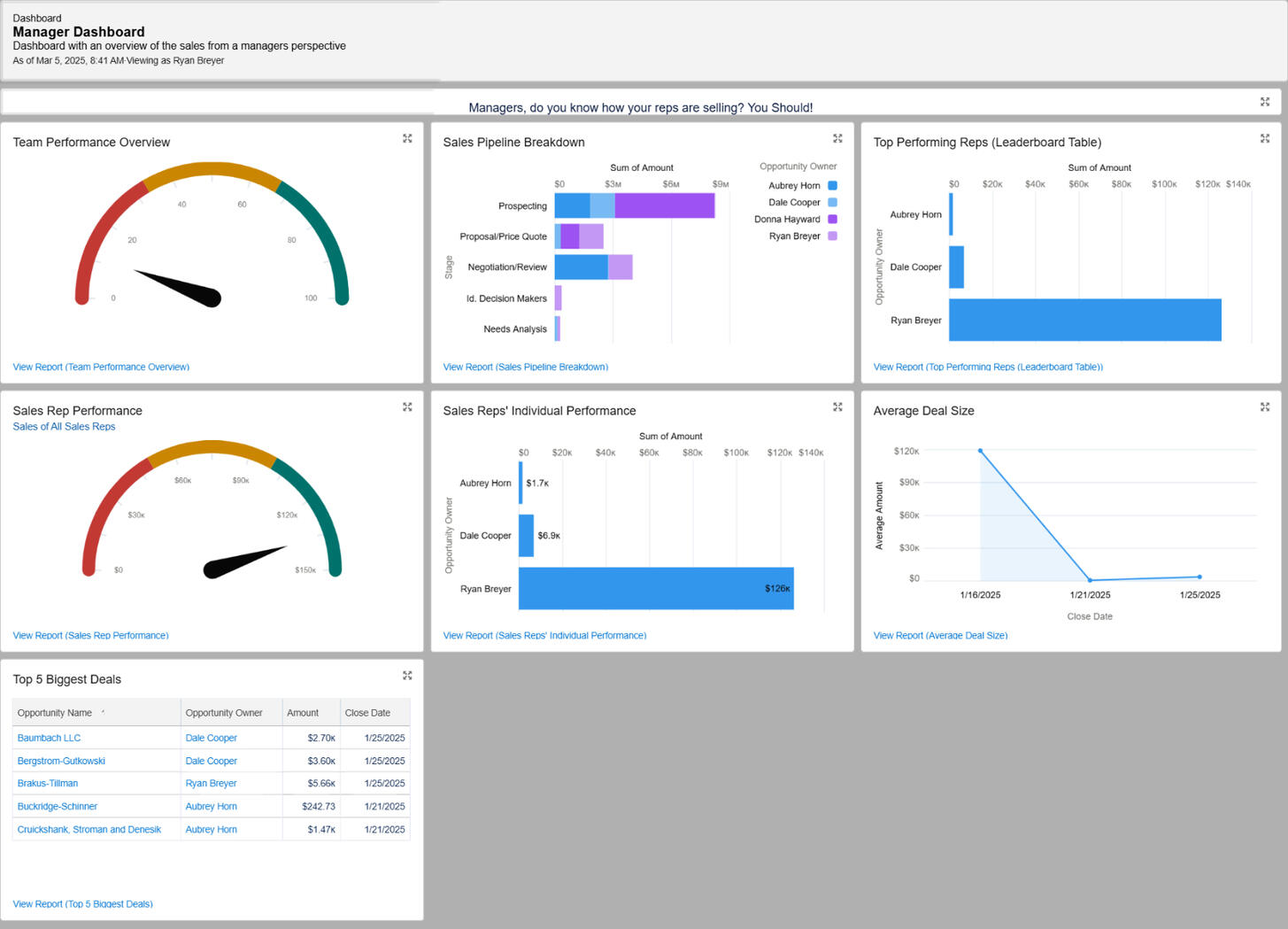Open the Baumbach LLC opportunity
1288x929 pixels.
point(49,738)
